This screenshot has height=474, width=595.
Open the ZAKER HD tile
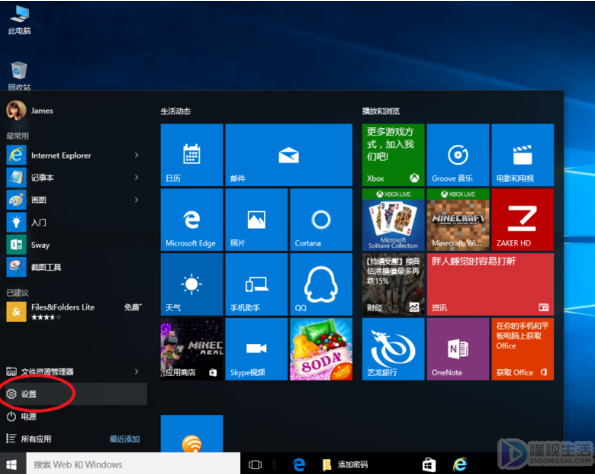click(523, 220)
